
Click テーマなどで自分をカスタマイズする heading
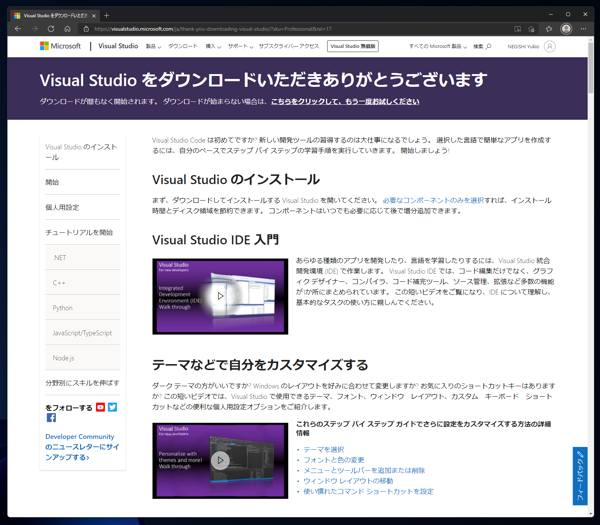click(260, 365)
